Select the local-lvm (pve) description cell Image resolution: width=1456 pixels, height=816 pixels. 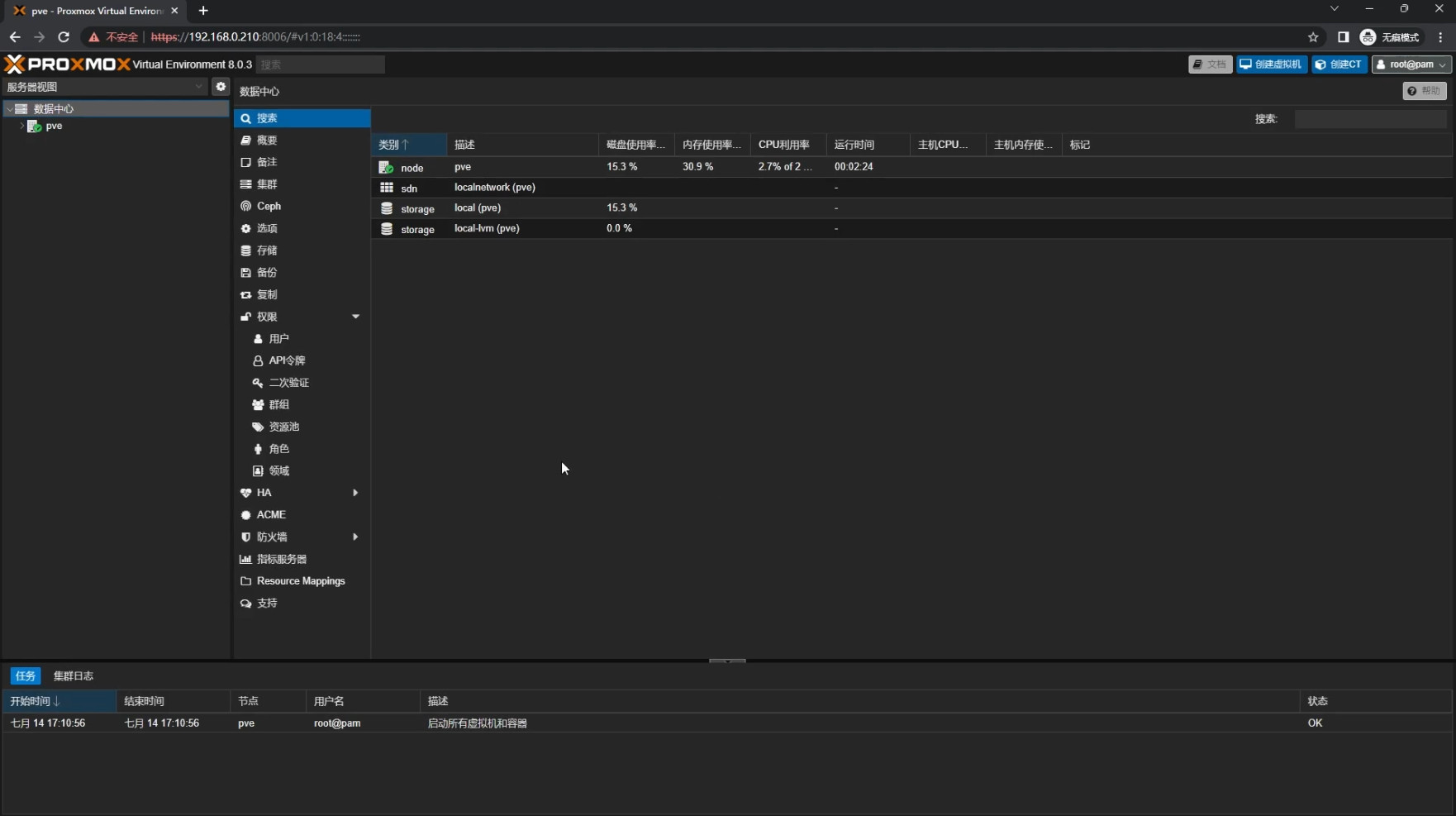pos(522,229)
